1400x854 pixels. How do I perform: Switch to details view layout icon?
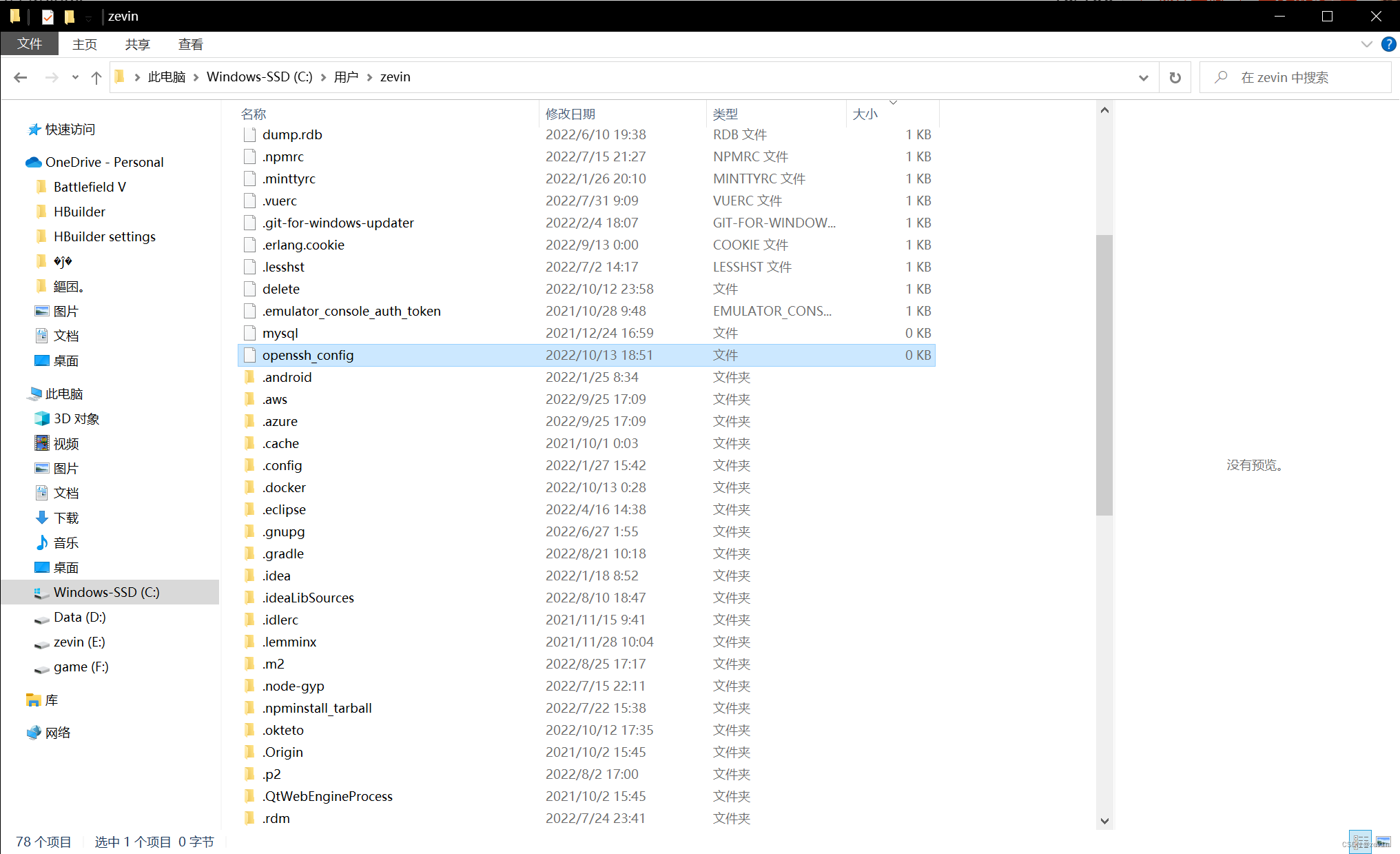(x=1360, y=842)
